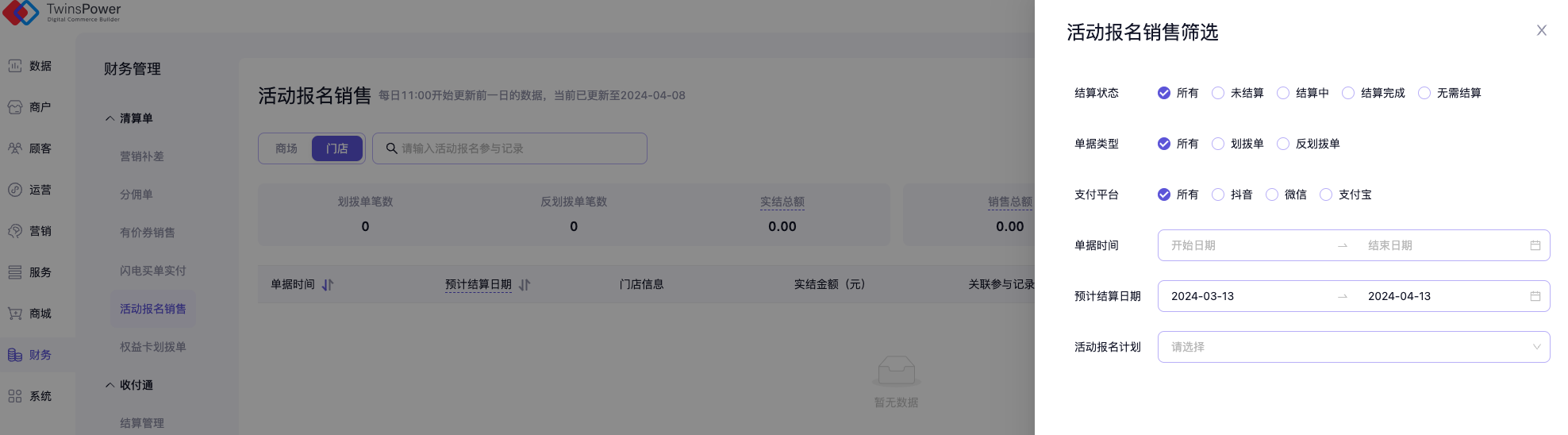Select 反划拨单 radio option
Image resolution: width=1568 pixels, height=435 pixels.
coord(1283,144)
